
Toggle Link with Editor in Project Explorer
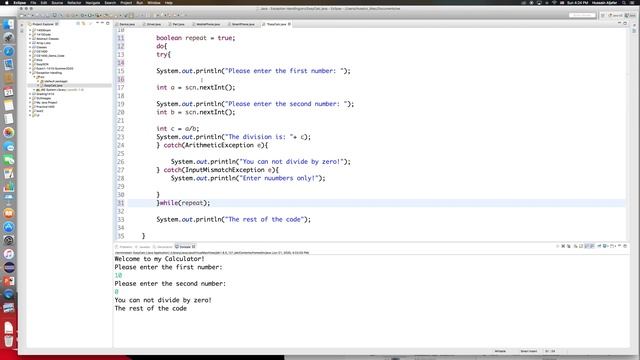(x=84, y=24)
